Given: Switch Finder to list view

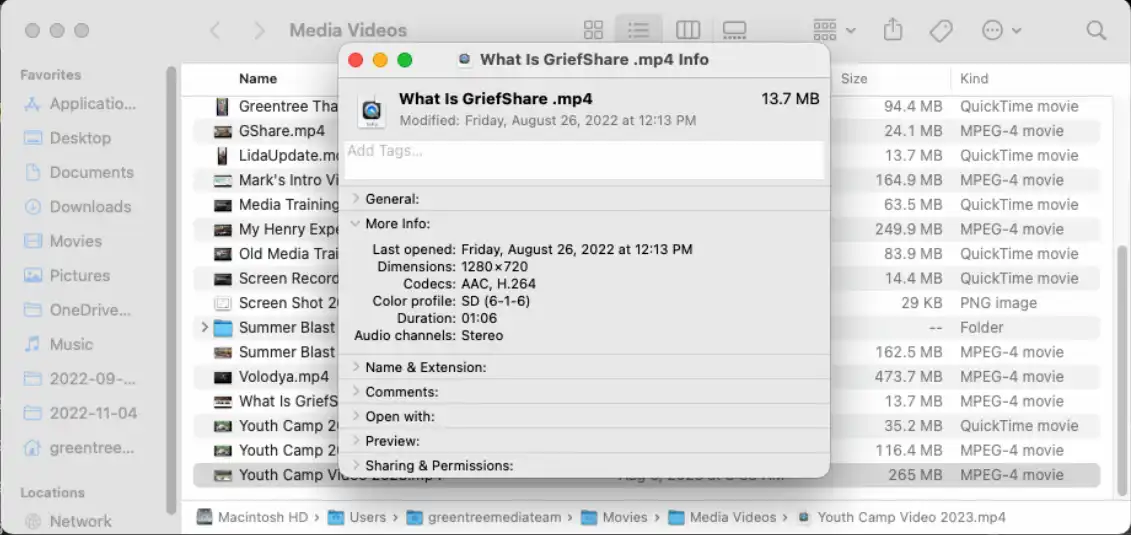Looking at the screenshot, I should (x=638, y=30).
